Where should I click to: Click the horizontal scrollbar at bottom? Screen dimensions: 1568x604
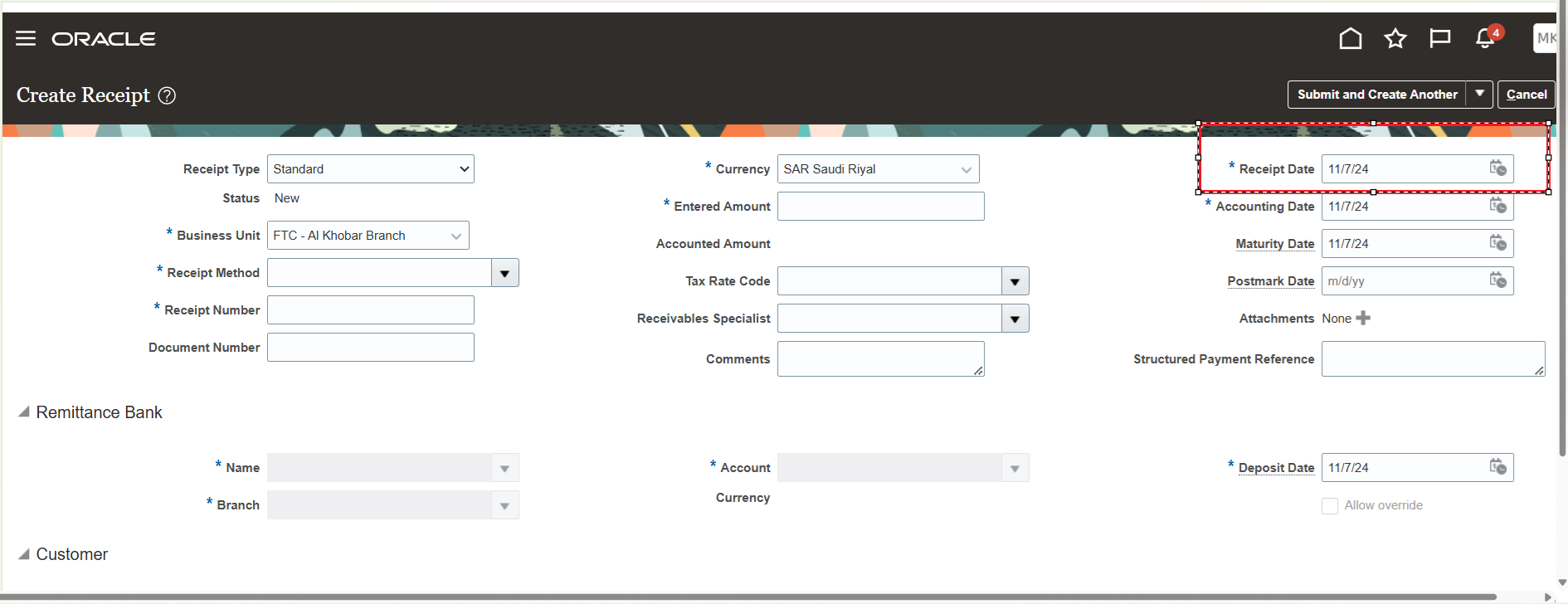[749, 597]
